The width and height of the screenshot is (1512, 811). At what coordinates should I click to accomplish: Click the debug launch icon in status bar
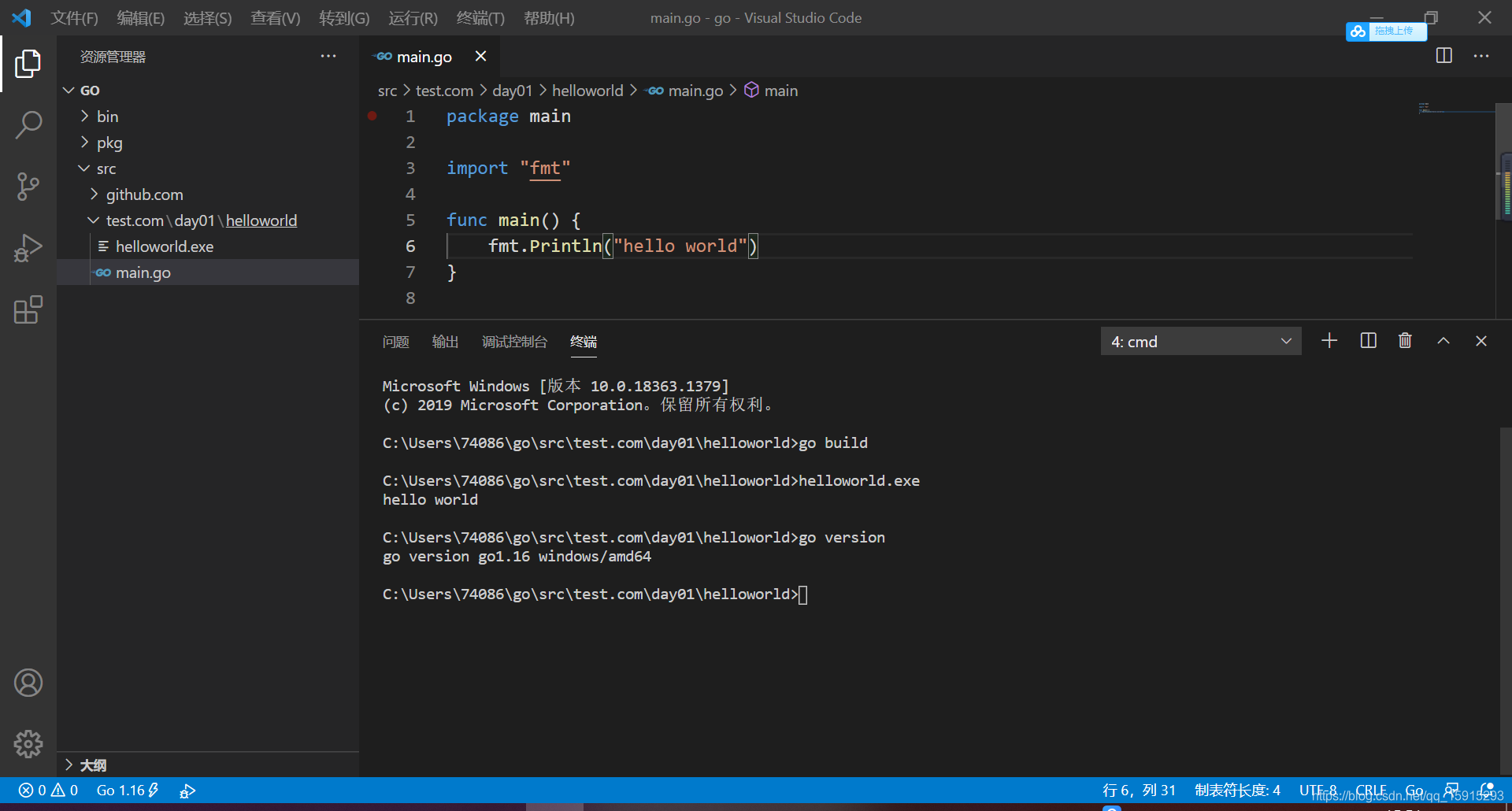pyautogui.click(x=187, y=791)
